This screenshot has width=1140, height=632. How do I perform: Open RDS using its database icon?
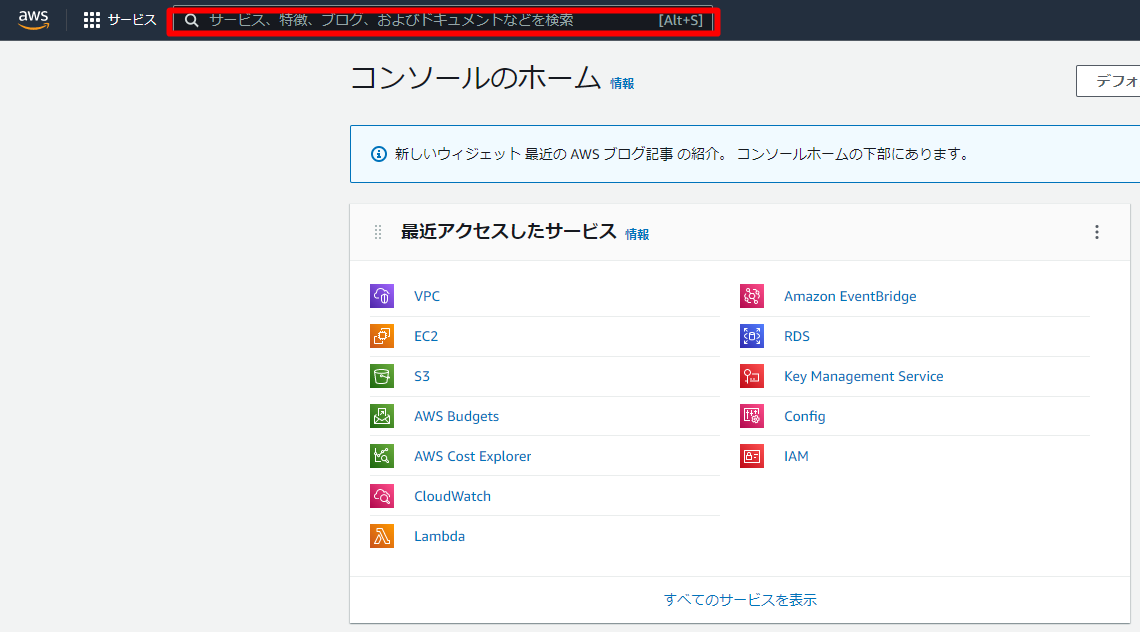(751, 336)
